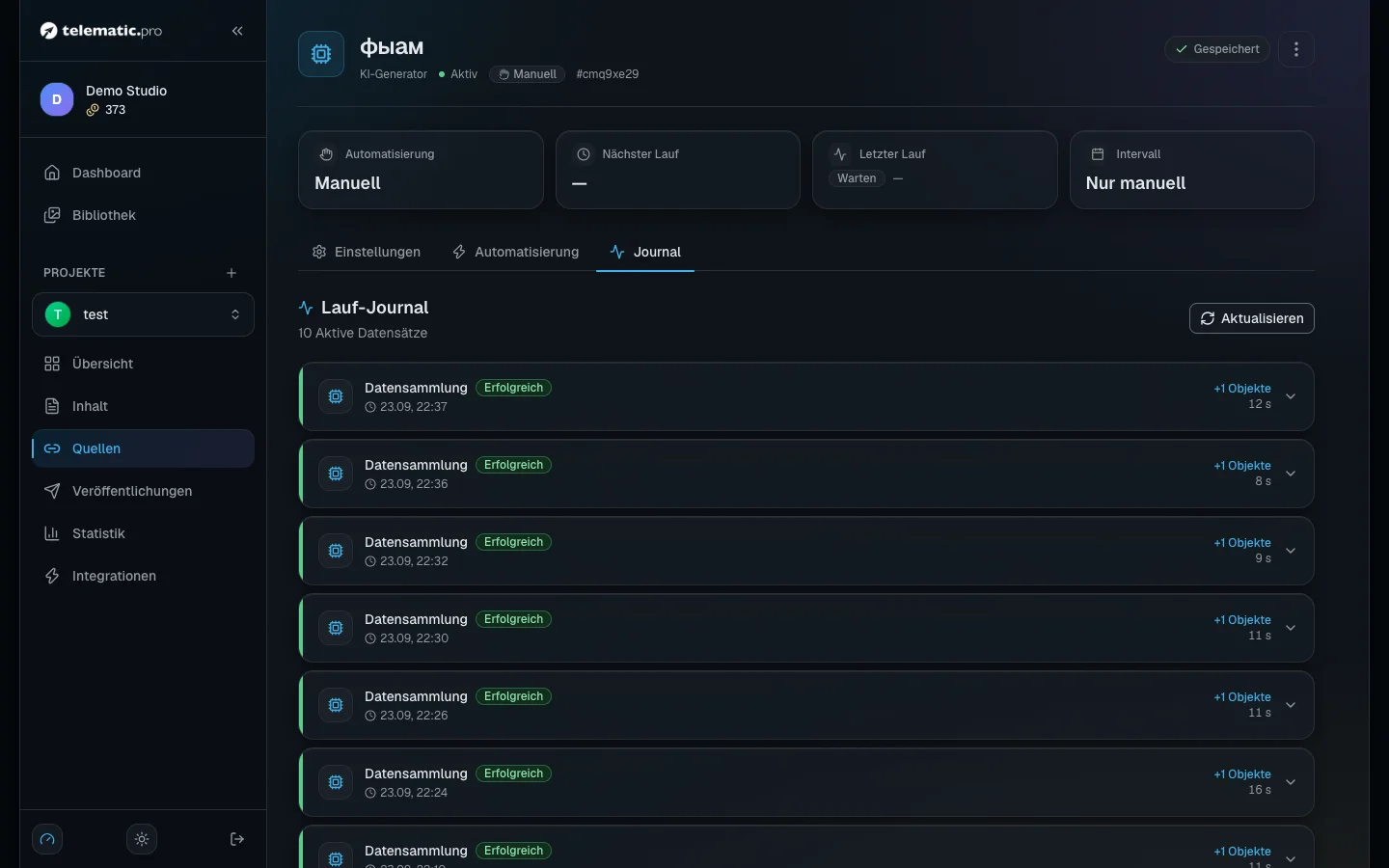Open the three-dot more options menu
Screen dimensions: 1389x868
point(1296,49)
